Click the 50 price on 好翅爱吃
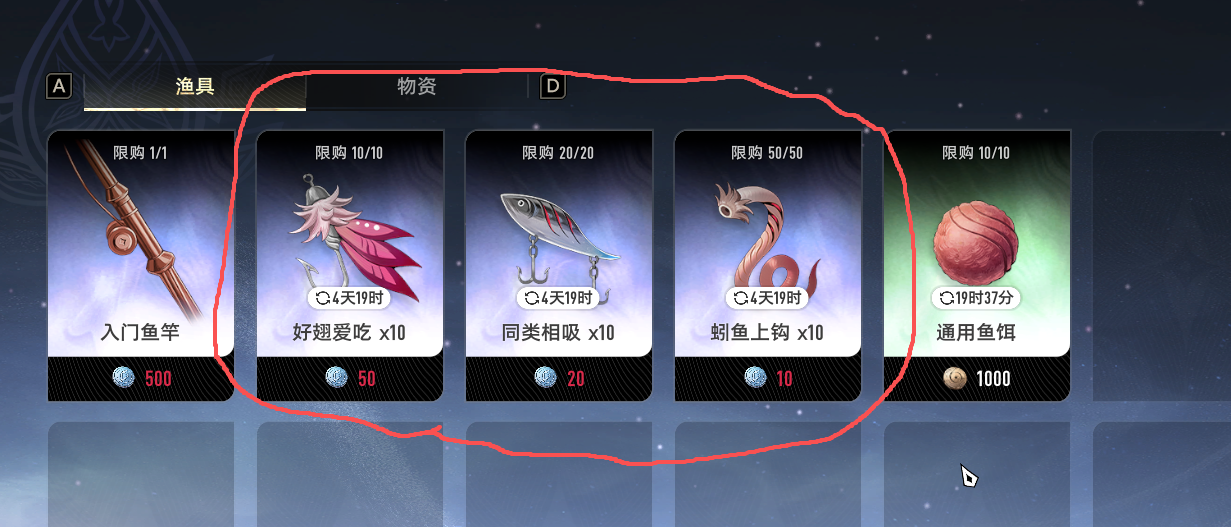This screenshot has width=1231, height=527. click(367, 379)
